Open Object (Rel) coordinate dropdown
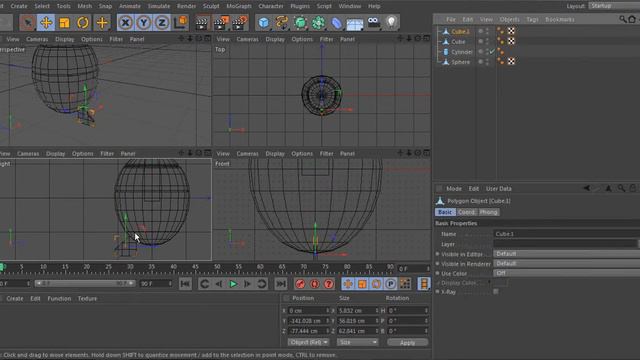Screen dimensions: 640x360 coord(308,342)
